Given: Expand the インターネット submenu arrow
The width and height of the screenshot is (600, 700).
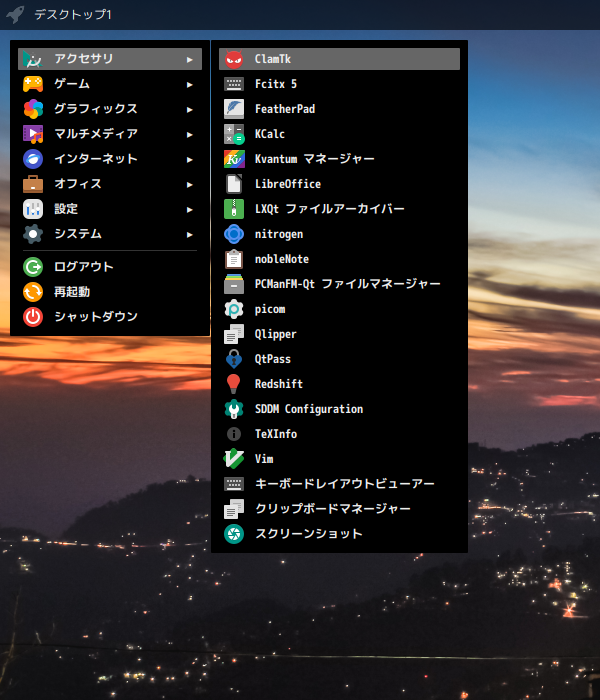Looking at the screenshot, I should pyautogui.click(x=190, y=159).
